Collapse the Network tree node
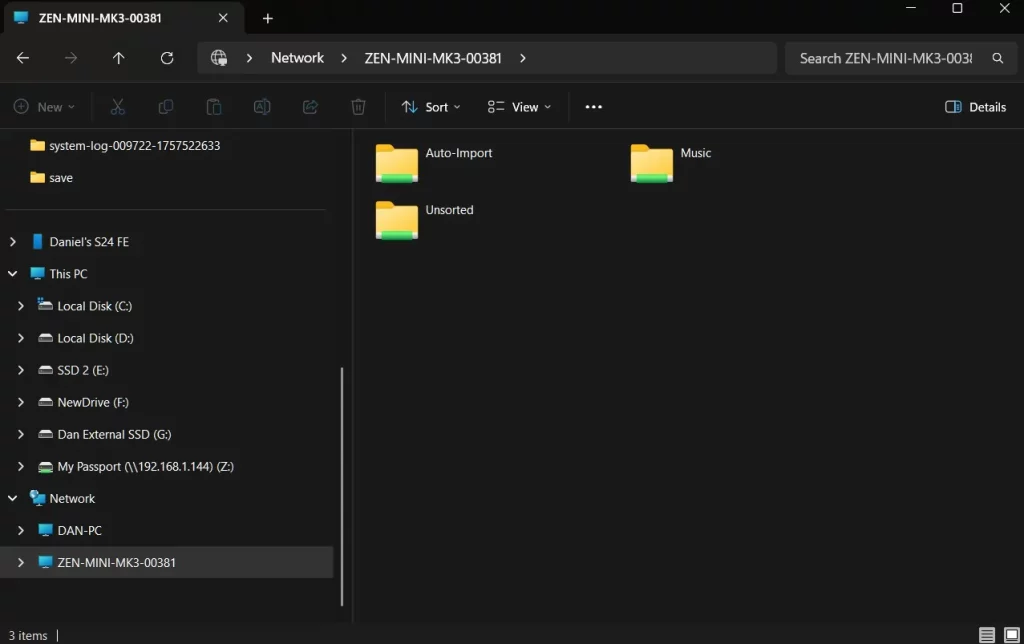The image size is (1024, 644). tap(12, 498)
